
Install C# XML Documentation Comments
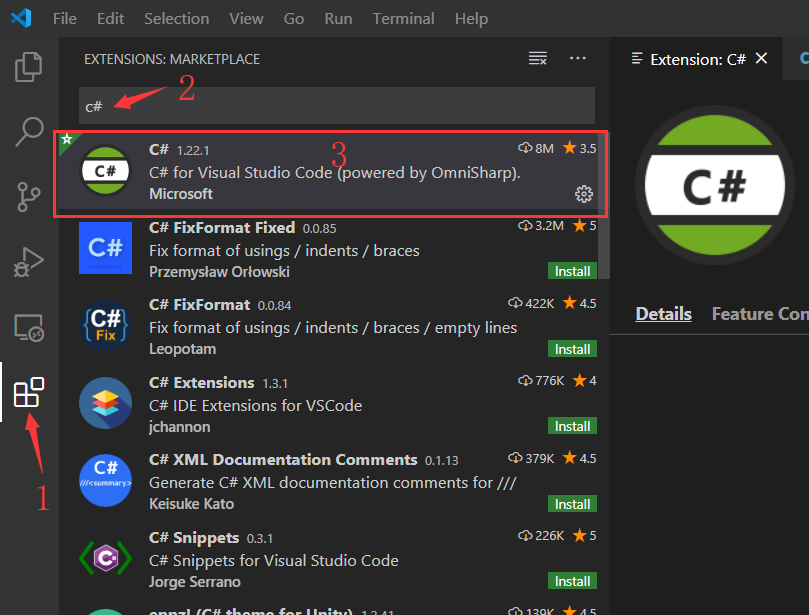pyautogui.click(x=572, y=504)
